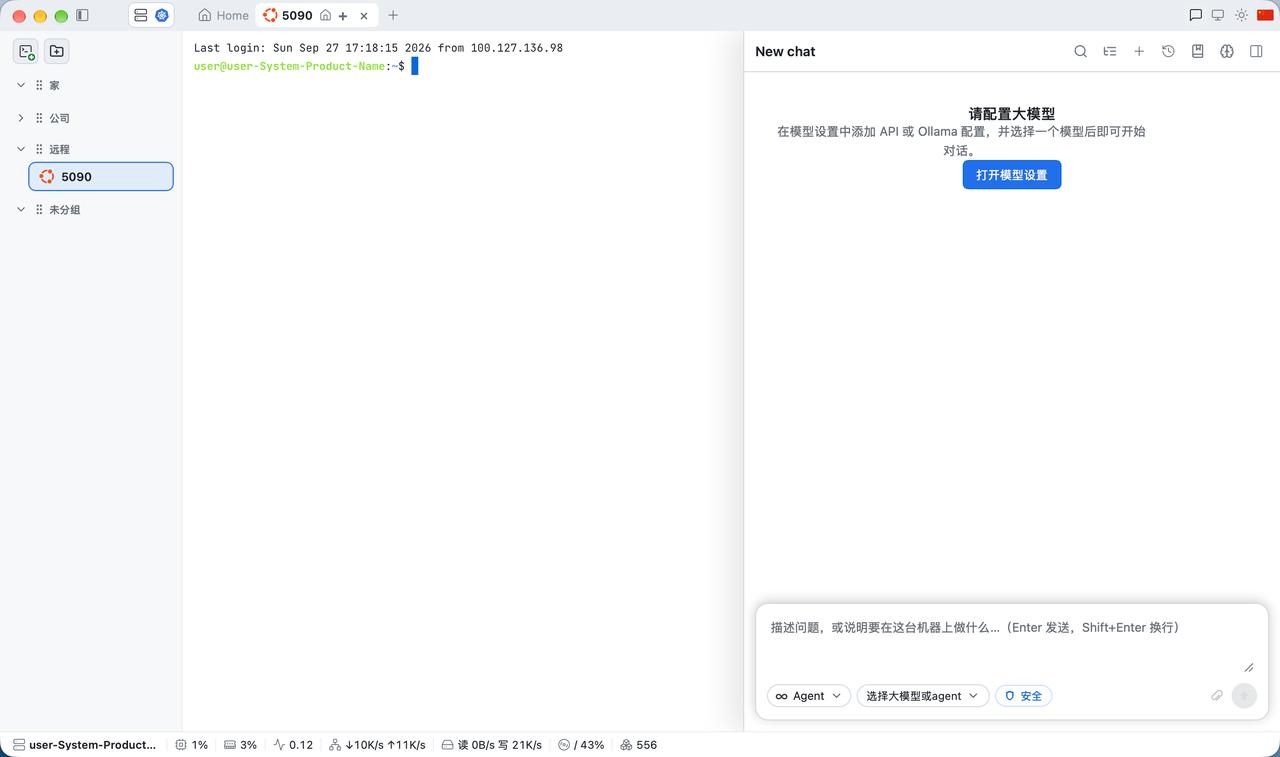The height and width of the screenshot is (757, 1280).
Task: Click the new folder group icon
Action: coord(56,51)
